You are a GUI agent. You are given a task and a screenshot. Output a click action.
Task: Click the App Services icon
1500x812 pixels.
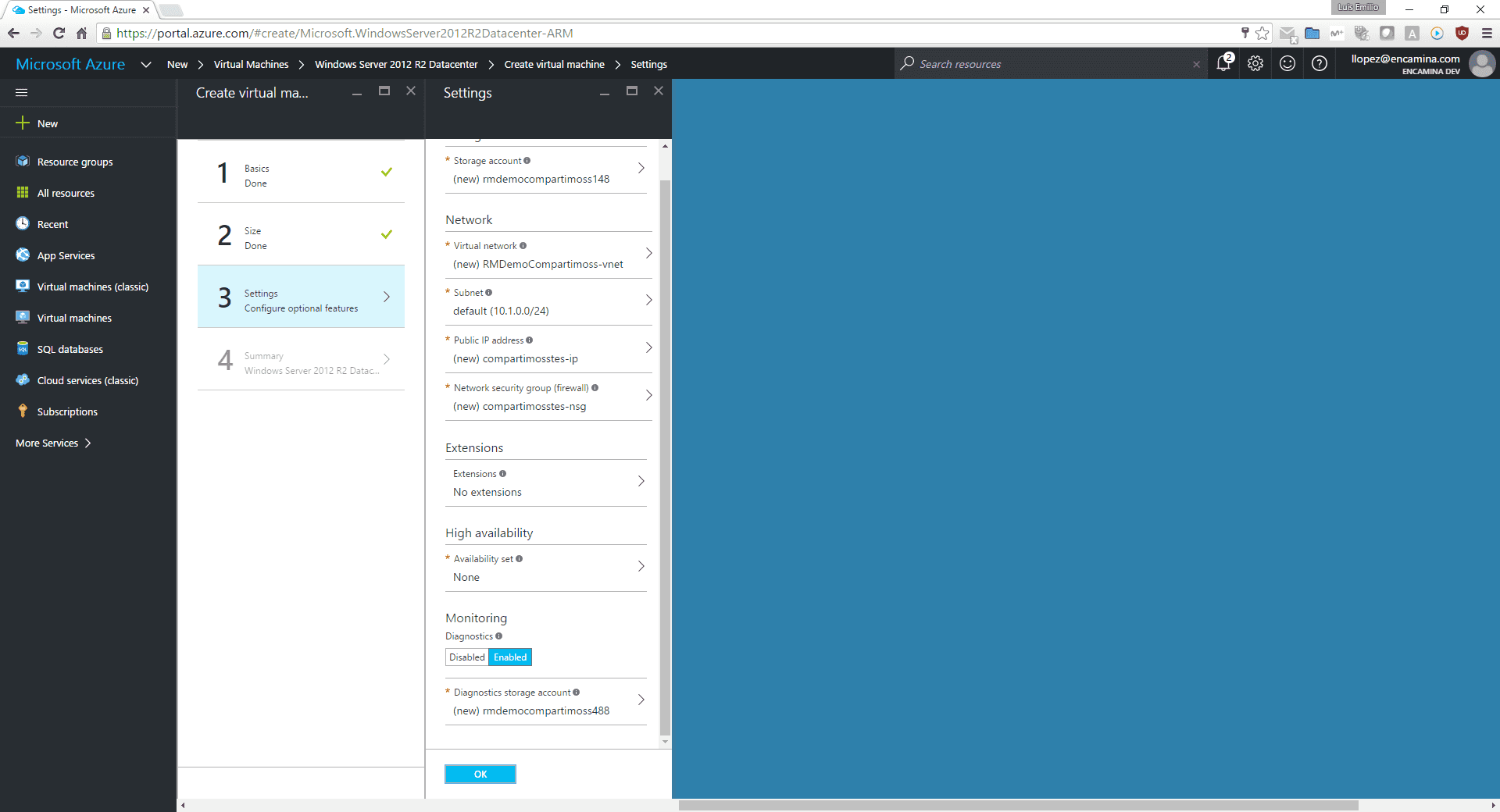coord(23,255)
